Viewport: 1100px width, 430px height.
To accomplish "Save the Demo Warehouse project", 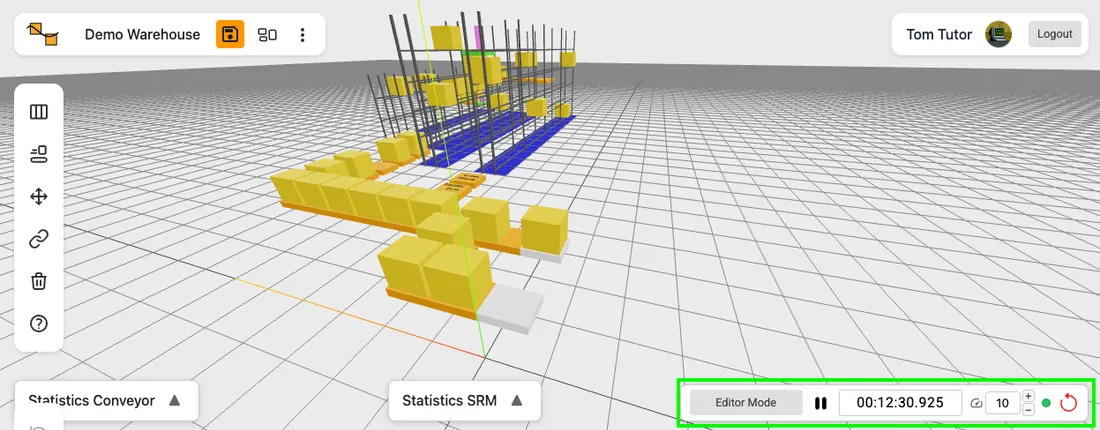I will 230,34.
